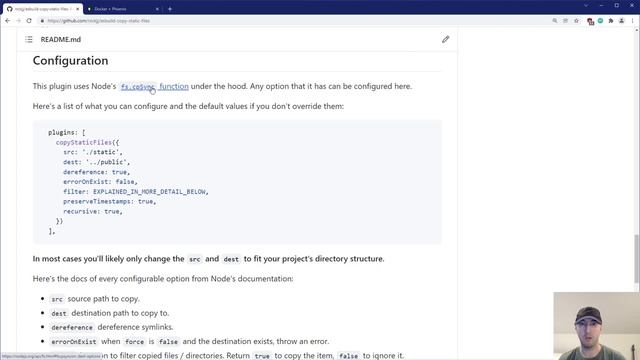Open the Extensions puzzle piece menu
640x360 pixels.
(611, 21)
